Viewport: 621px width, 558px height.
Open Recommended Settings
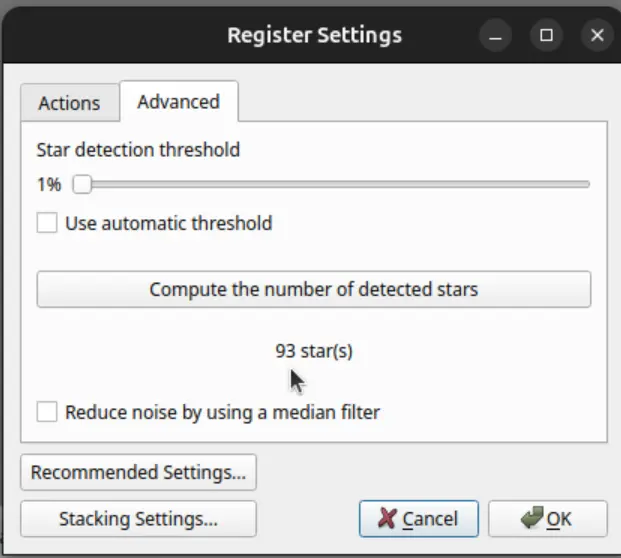[138, 472]
